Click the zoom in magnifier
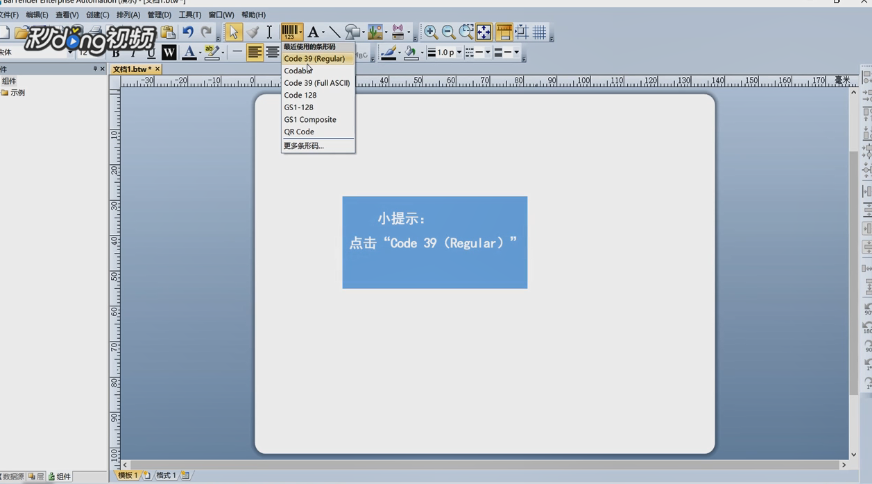This screenshot has height=484, width=872. click(x=430, y=32)
